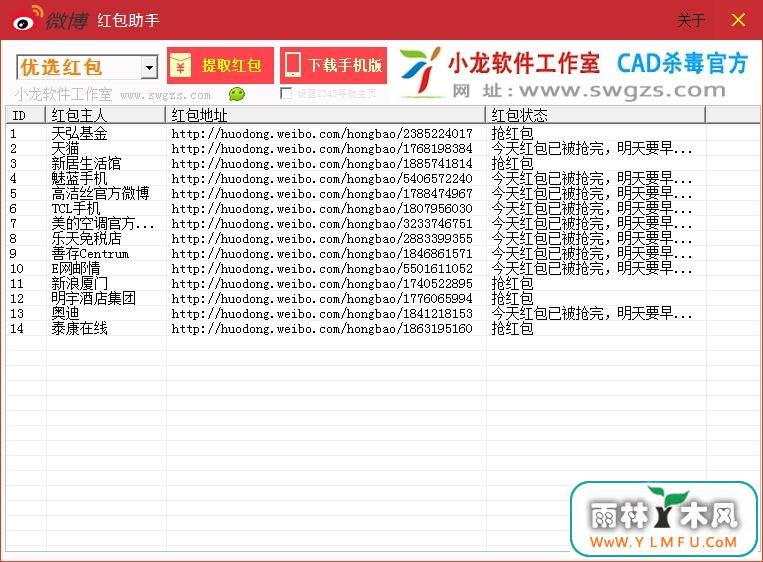Image resolution: width=763 pixels, height=562 pixels.
Task: Click the ID cell 14
Action: pos(17,329)
